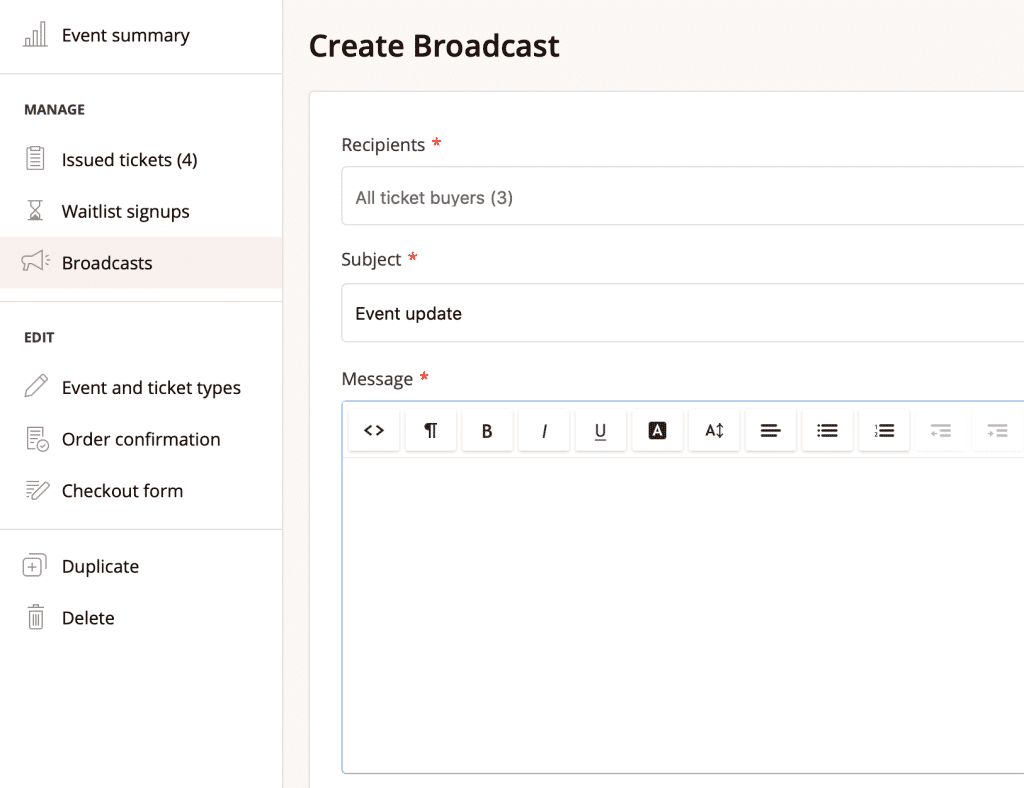Click the Event summary bar chart icon
Viewport: 1024px width, 788px height.
pyautogui.click(x=35, y=35)
